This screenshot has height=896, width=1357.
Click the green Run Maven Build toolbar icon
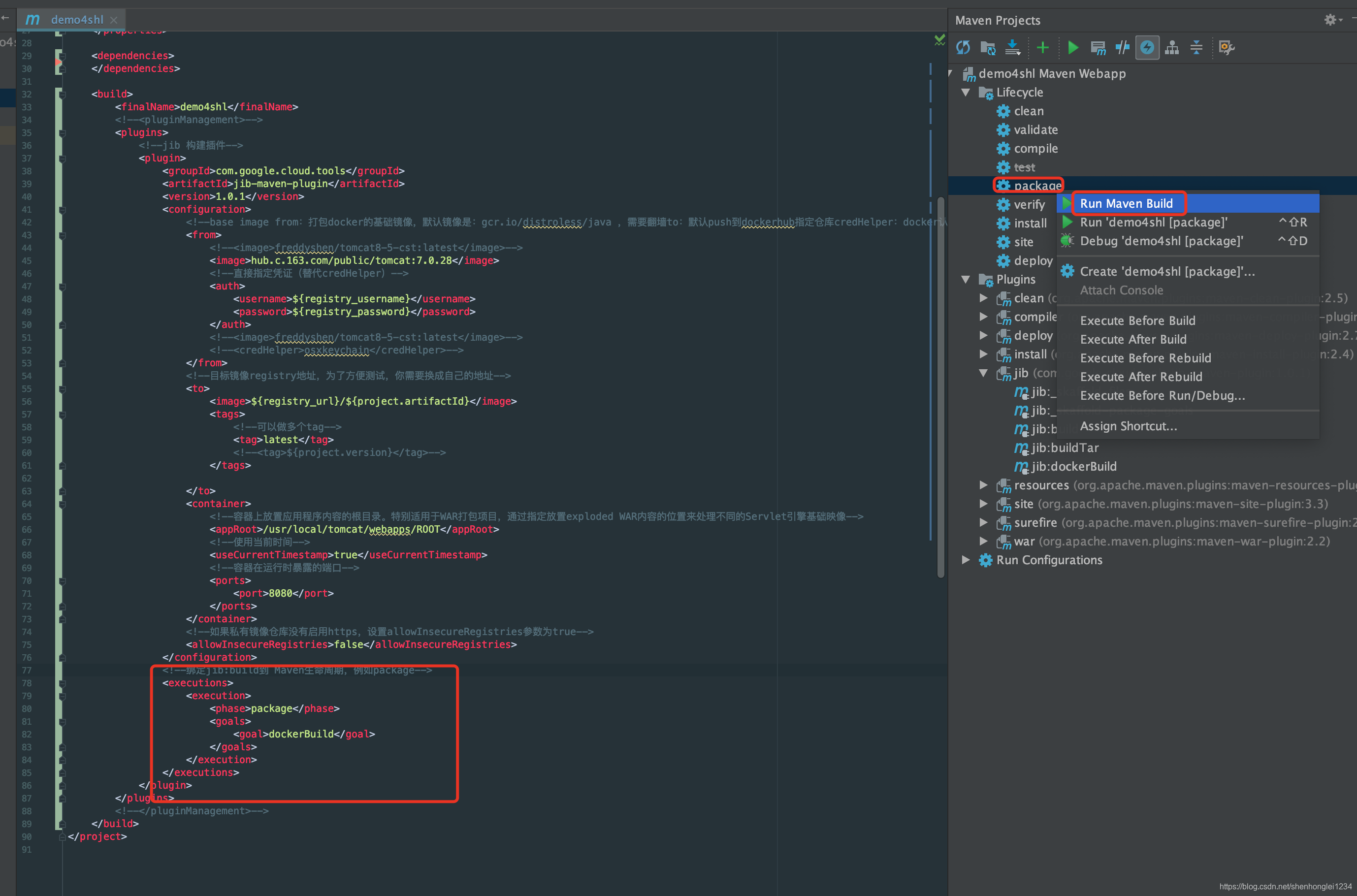click(1073, 47)
